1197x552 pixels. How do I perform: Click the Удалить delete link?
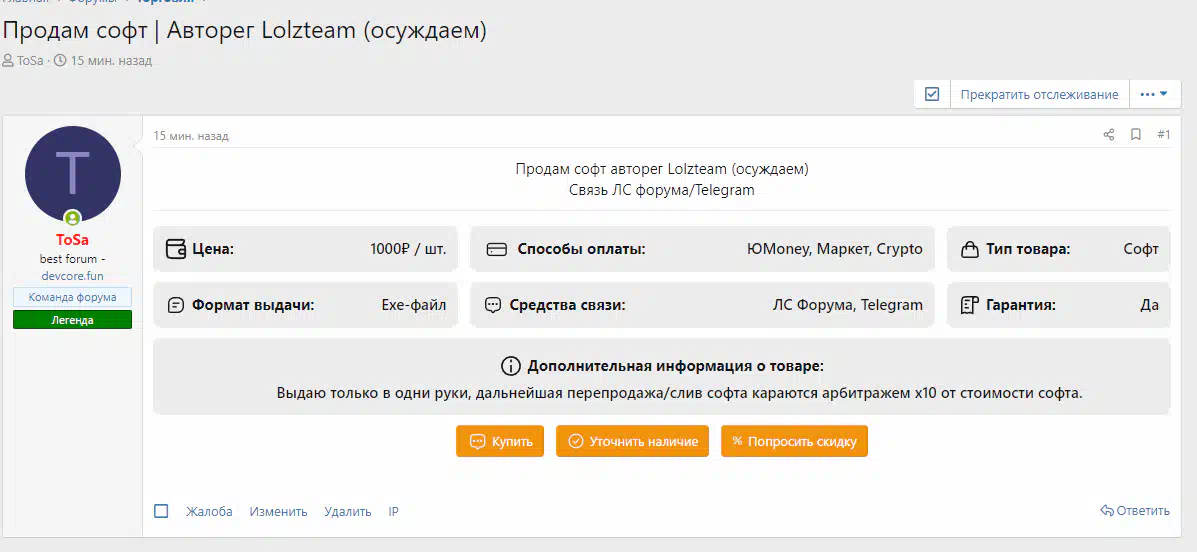(347, 511)
